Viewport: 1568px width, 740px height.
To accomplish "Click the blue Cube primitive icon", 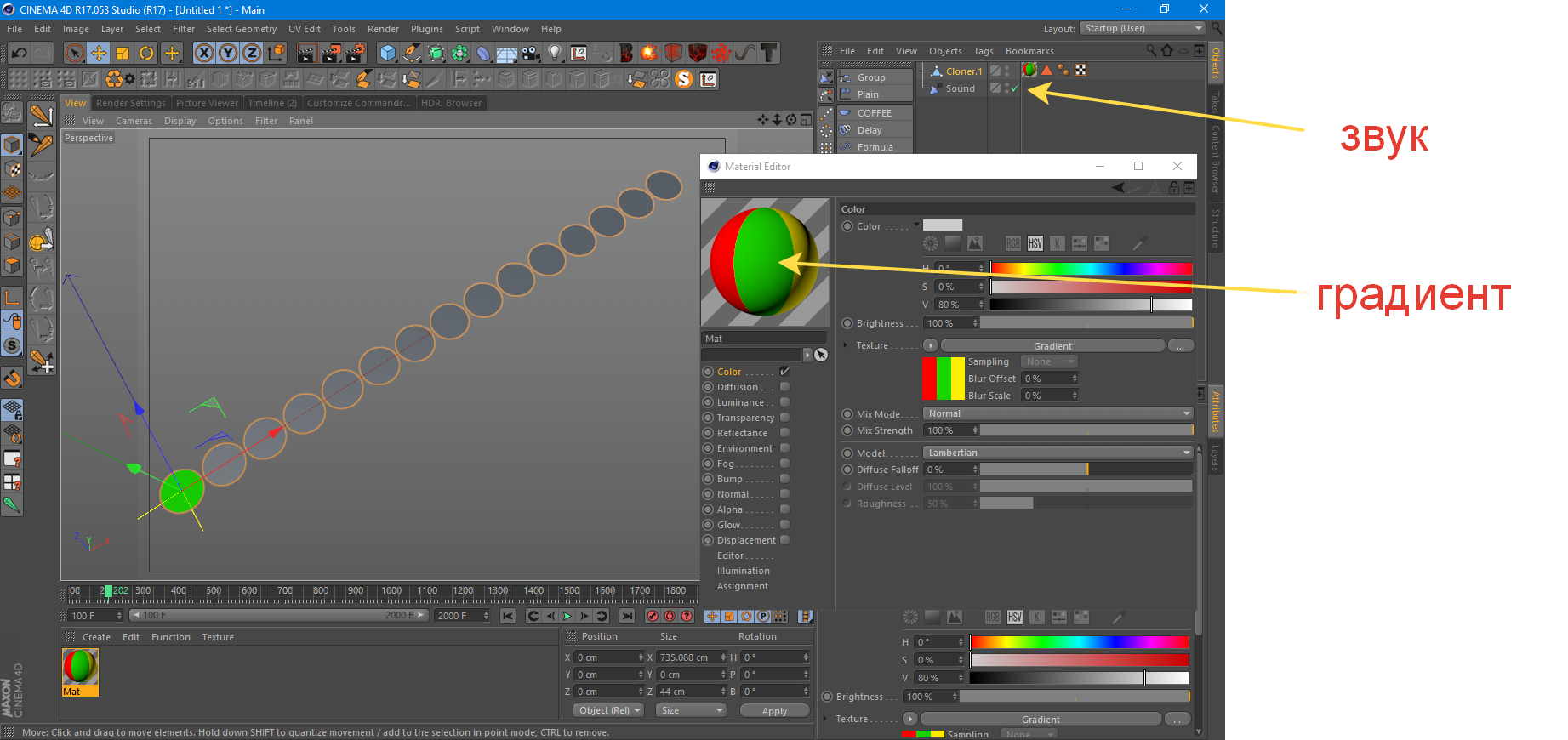I will click(388, 53).
